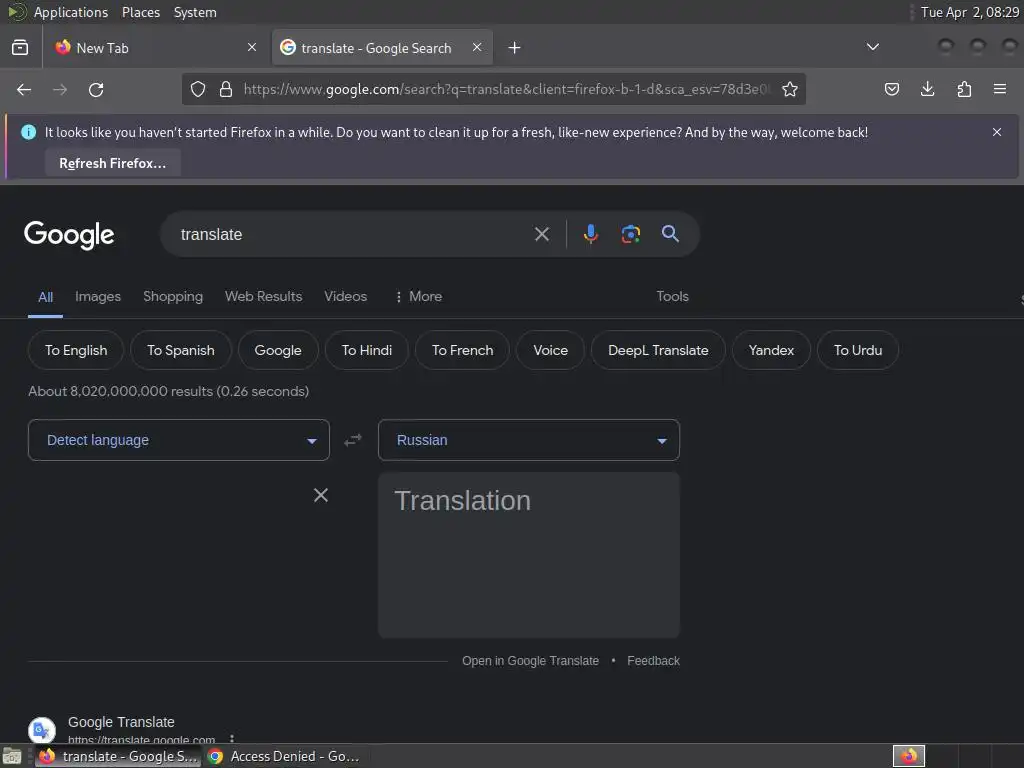Screen dimensions: 1024x768
Task: Open the Save to Pocket icon
Action: [891, 89]
